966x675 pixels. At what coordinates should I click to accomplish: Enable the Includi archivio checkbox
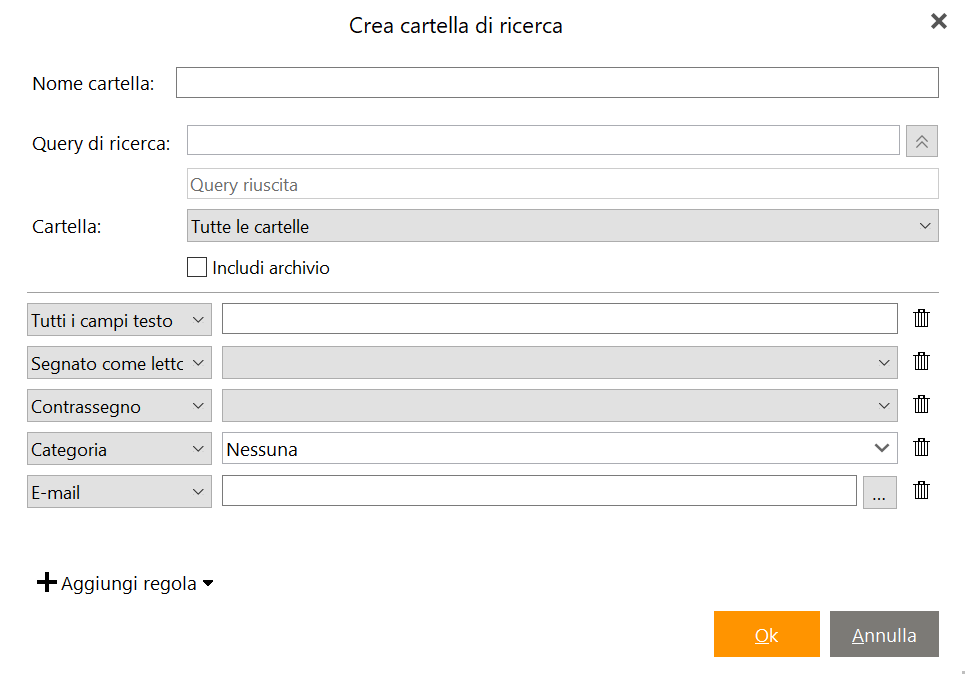(197, 267)
